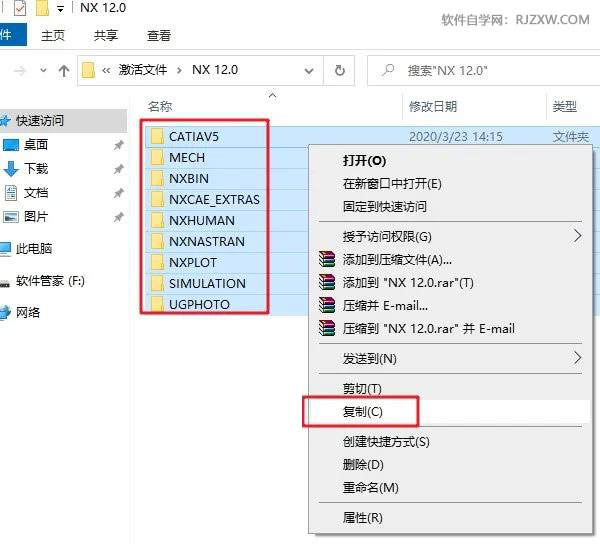Click the CATIAV5 folder icon

pos(157,136)
